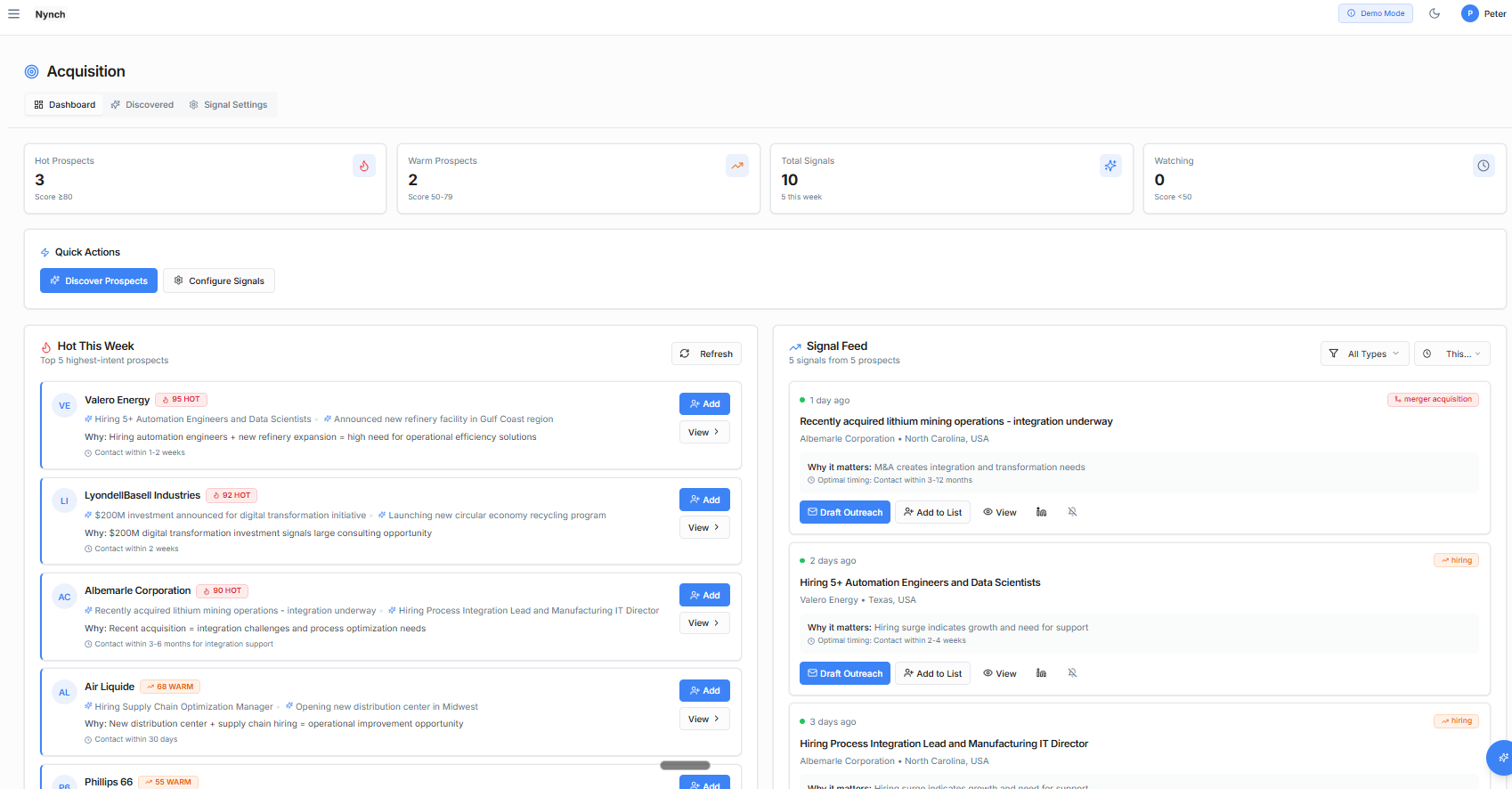This screenshot has width=1512, height=789.
Task: Click the Total Signals sparkle icon
Action: tap(1110, 166)
